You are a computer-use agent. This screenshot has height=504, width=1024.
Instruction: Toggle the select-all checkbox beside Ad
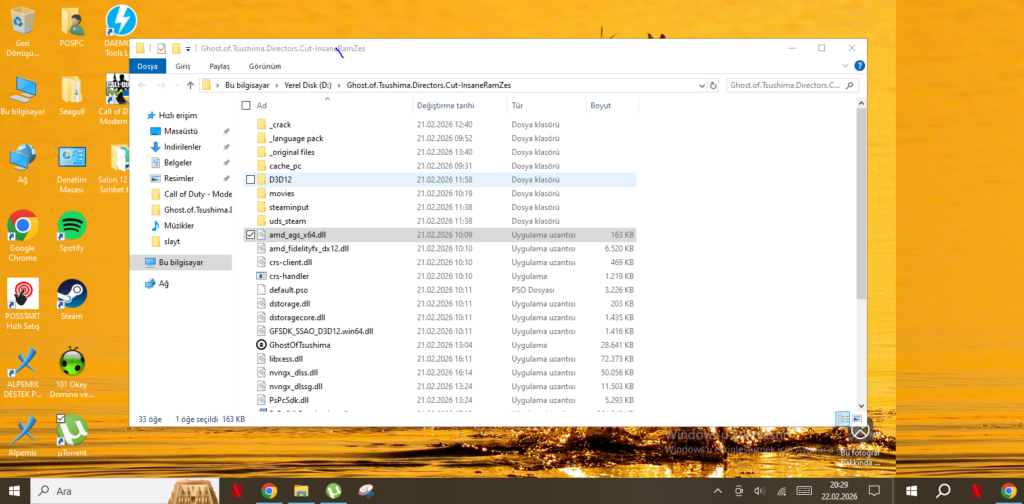coord(246,105)
